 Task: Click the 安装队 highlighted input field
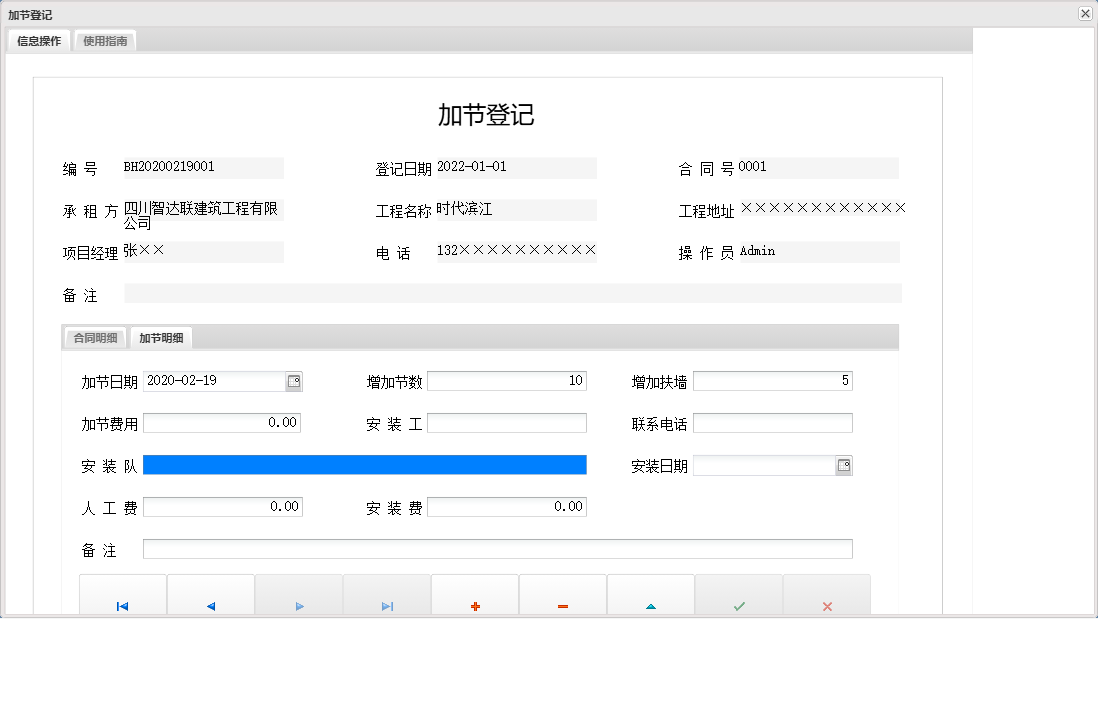point(365,464)
